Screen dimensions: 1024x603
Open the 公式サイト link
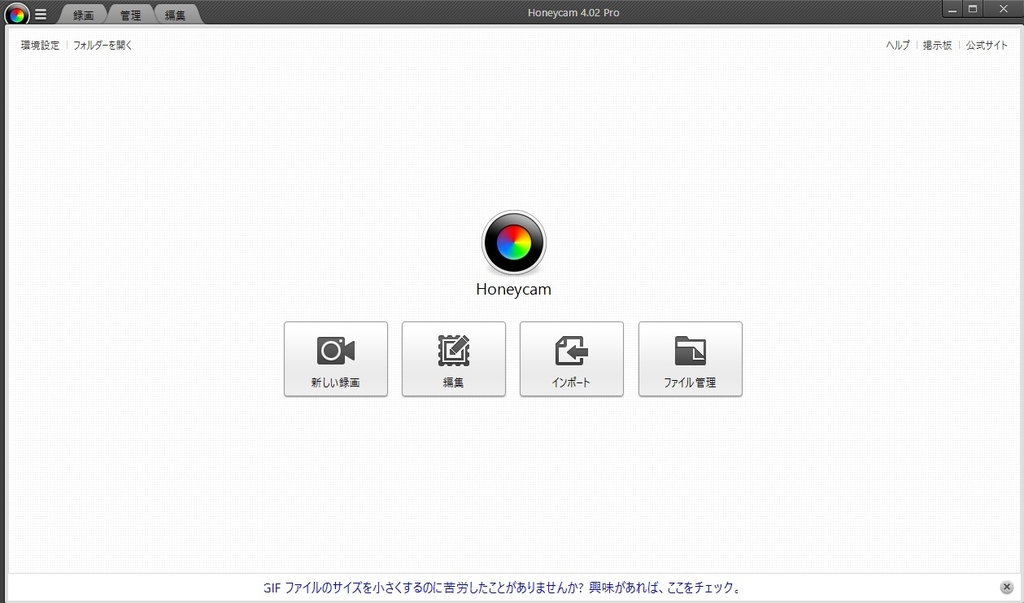coord(986,45)
